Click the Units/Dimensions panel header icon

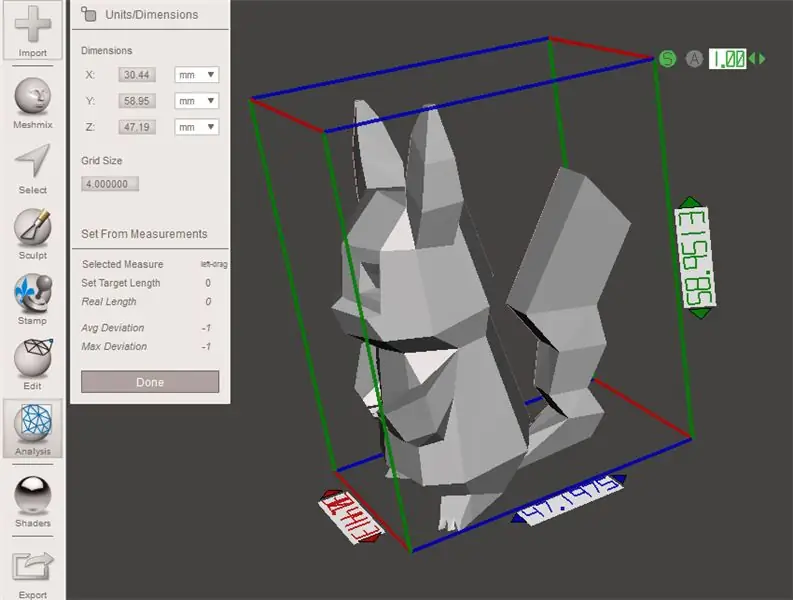(x=89, y=14)
